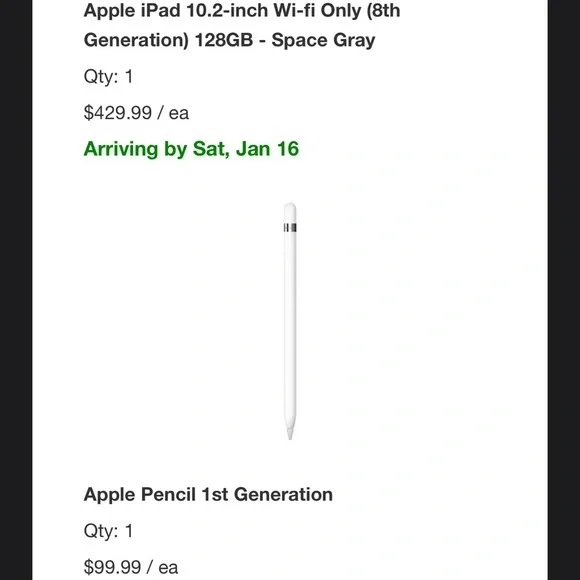Click the Apple Pencil's tip in image
Viewport: 580px width, 580px height.
(x=290, y=431)
